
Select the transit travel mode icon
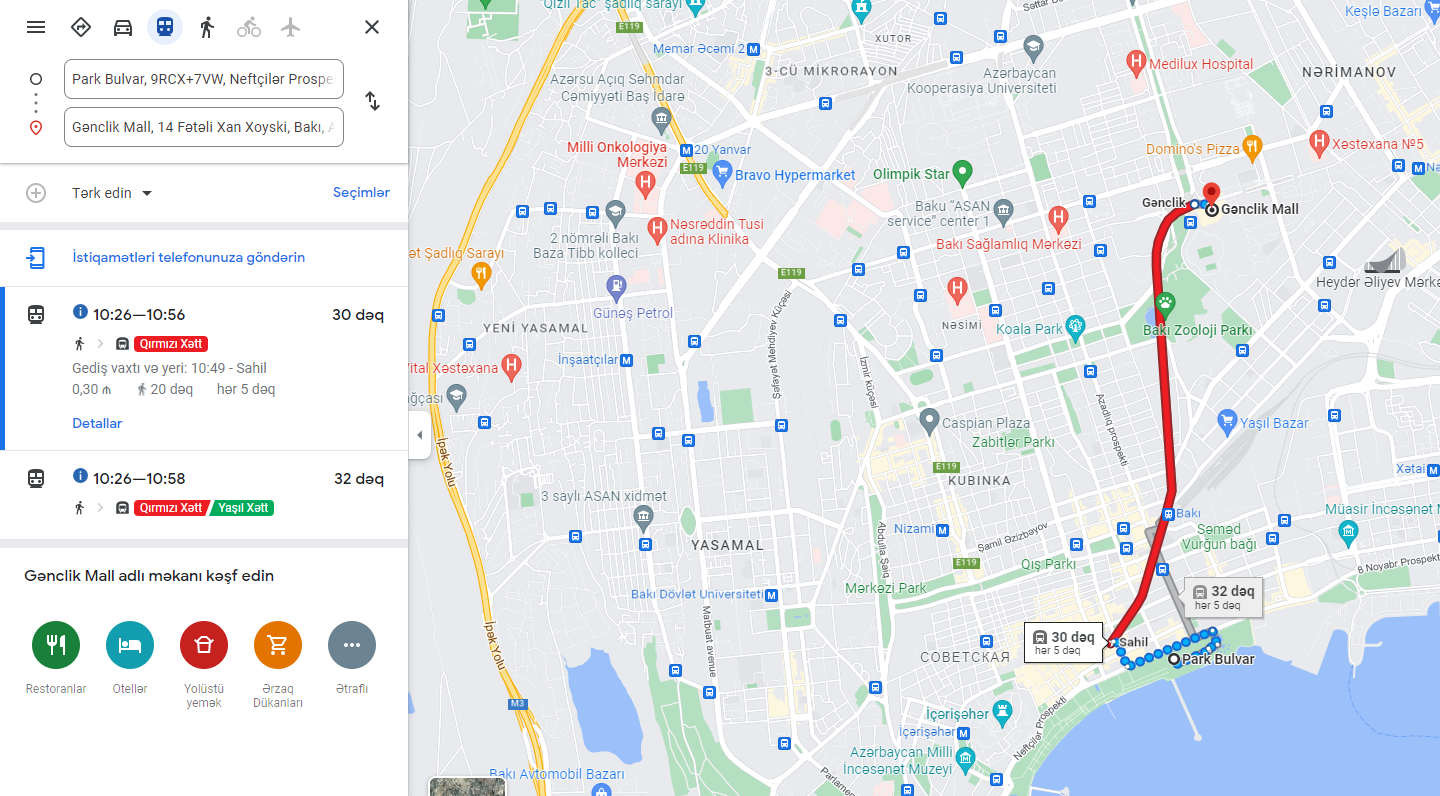[x=165, y=27]
